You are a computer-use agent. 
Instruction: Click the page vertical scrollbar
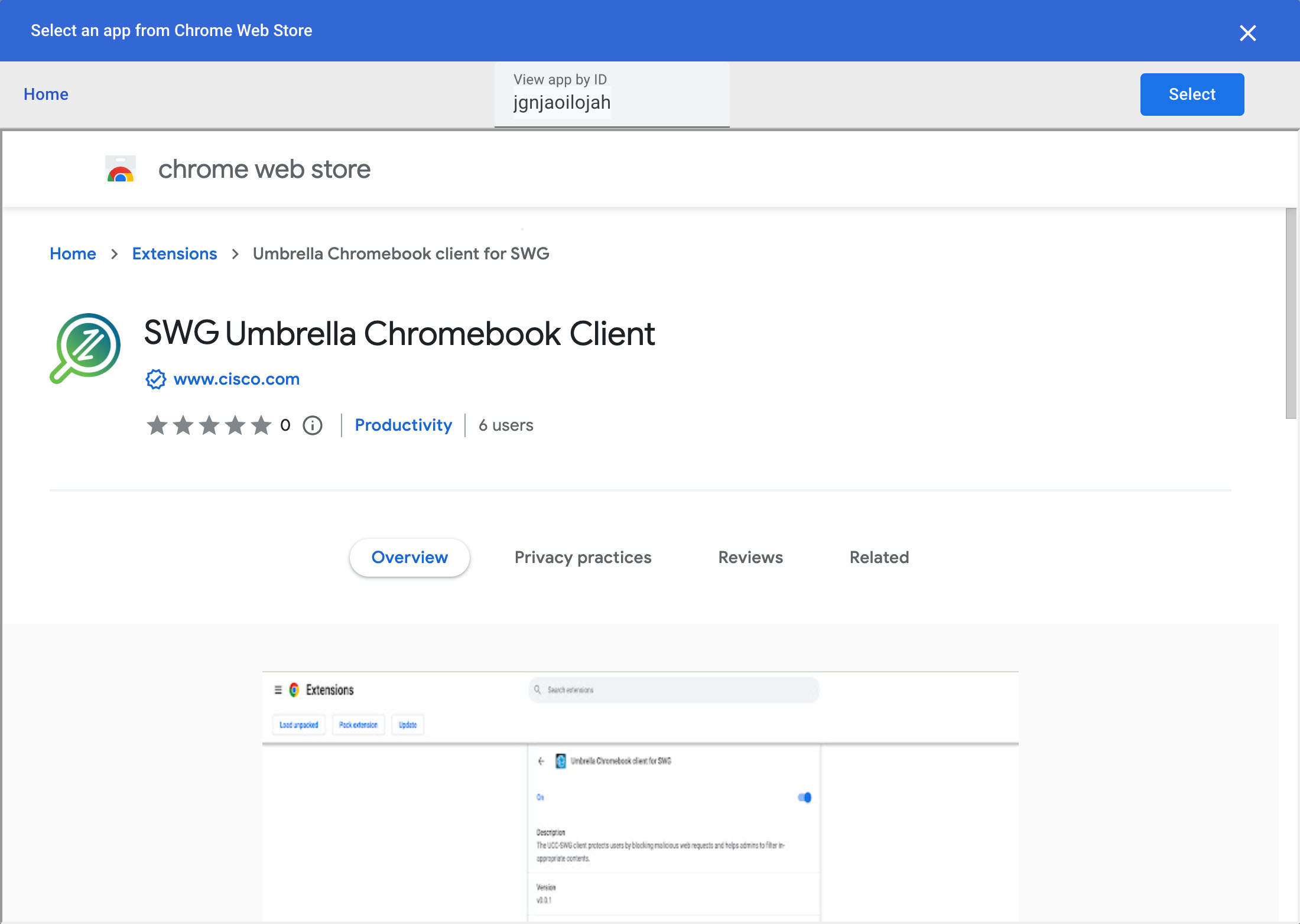pos(1291,313)
